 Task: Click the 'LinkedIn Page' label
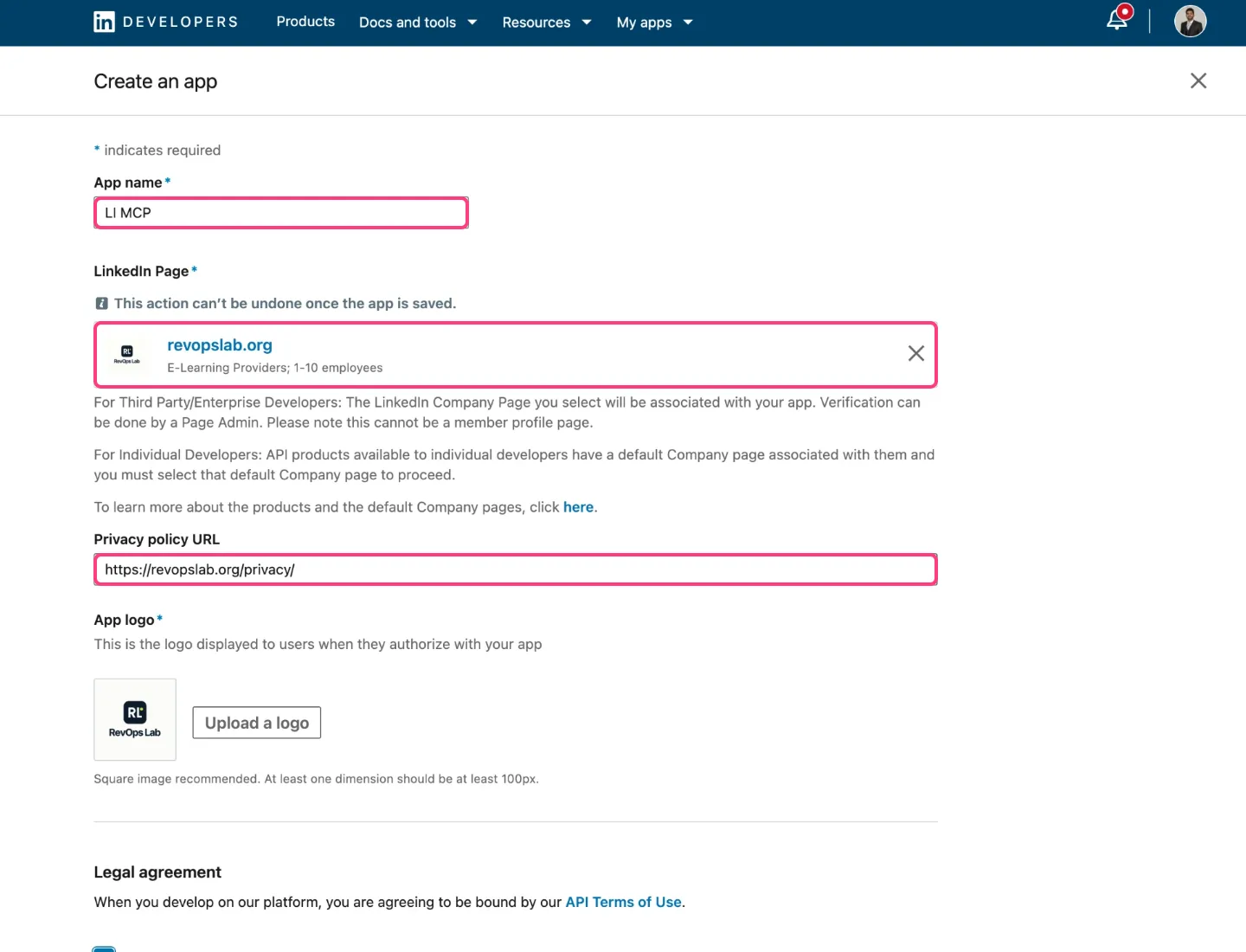(x=141, y=271)
